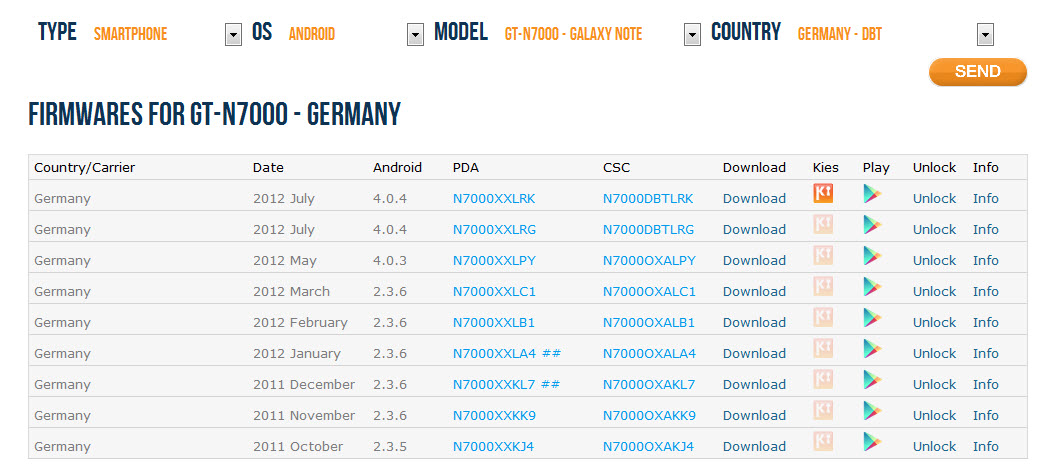Viewport: 1042px width, 470px height.
Task: Open CSC link N7000DBTLRG
Action: coord(649,229)
